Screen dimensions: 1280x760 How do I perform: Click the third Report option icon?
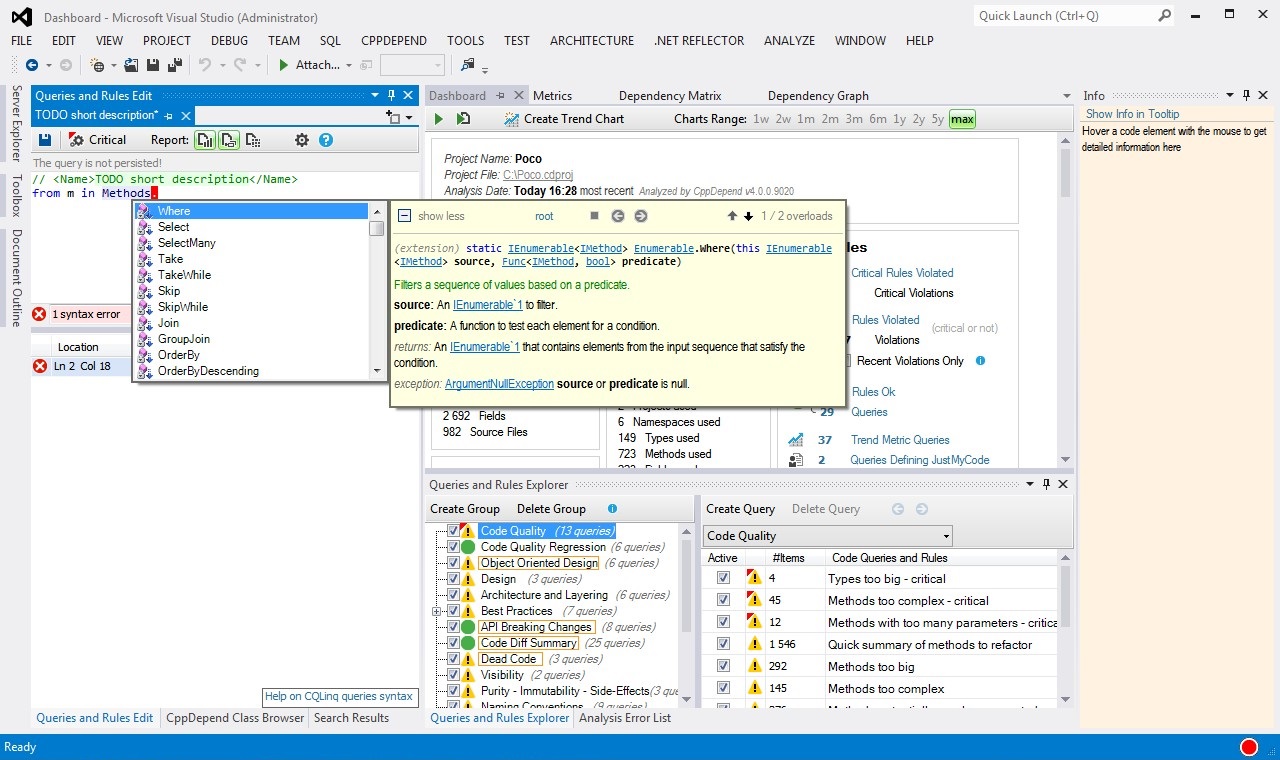253,140
